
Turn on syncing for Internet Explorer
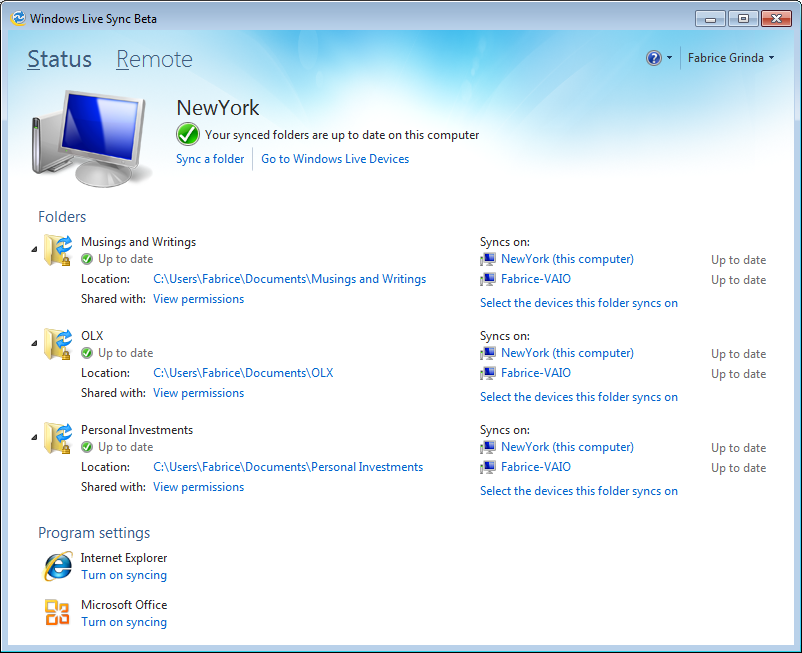(x=124, y=575)
